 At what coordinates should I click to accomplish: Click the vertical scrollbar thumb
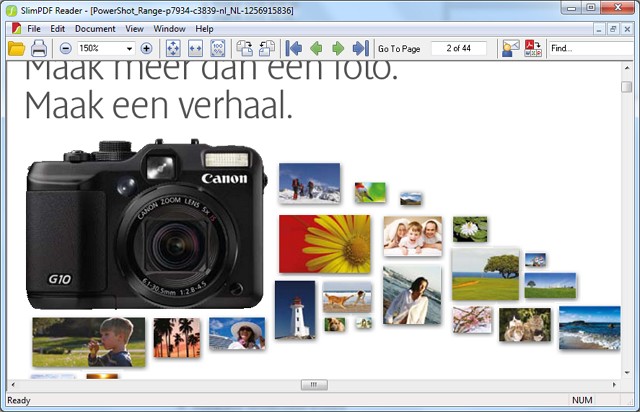pos(627,87)
